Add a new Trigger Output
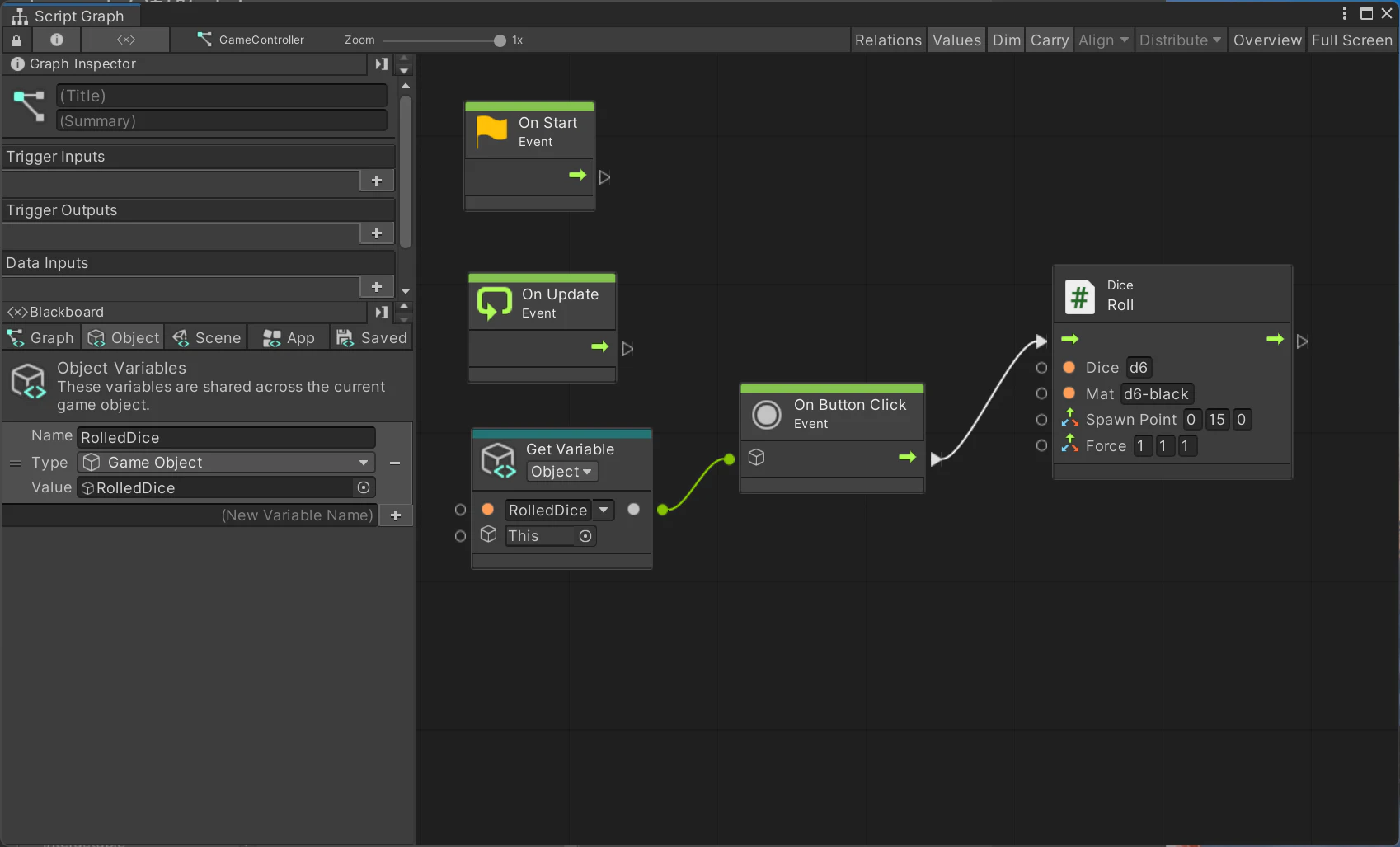 click(x=377, y=233)
